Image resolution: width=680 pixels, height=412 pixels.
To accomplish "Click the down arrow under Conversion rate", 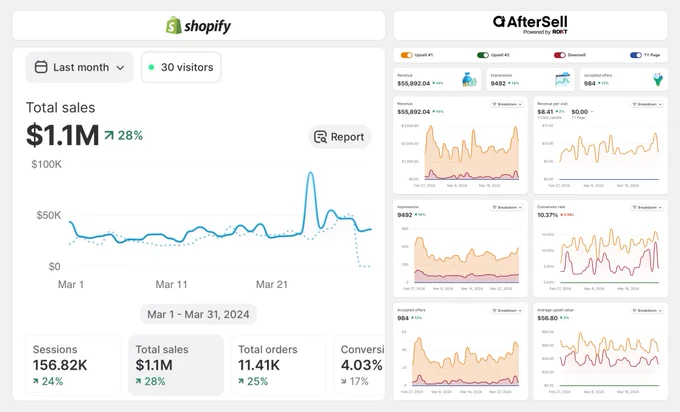I will (x=343, y=381).
